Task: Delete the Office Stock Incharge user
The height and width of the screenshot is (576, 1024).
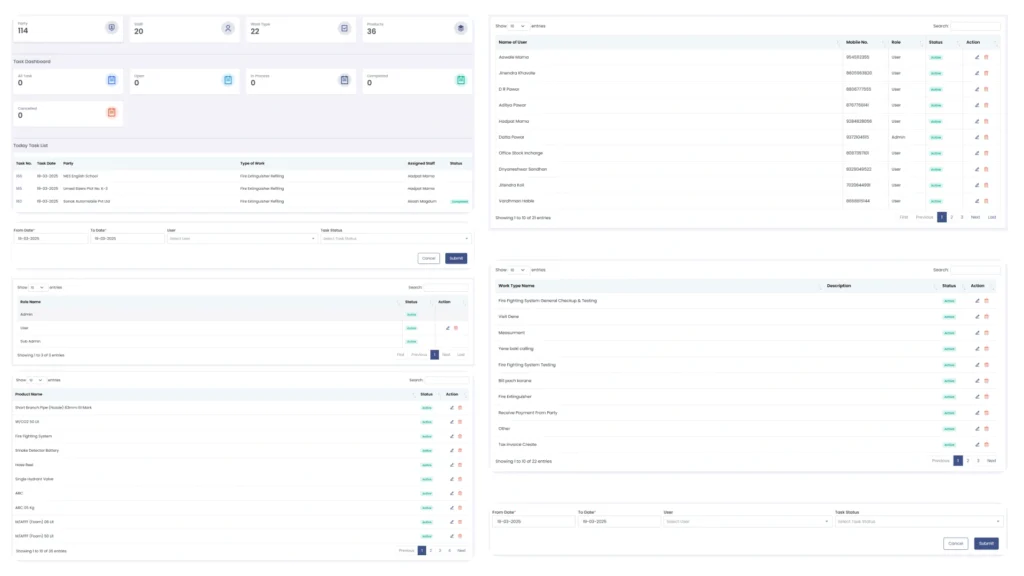Action: point(986,153)
